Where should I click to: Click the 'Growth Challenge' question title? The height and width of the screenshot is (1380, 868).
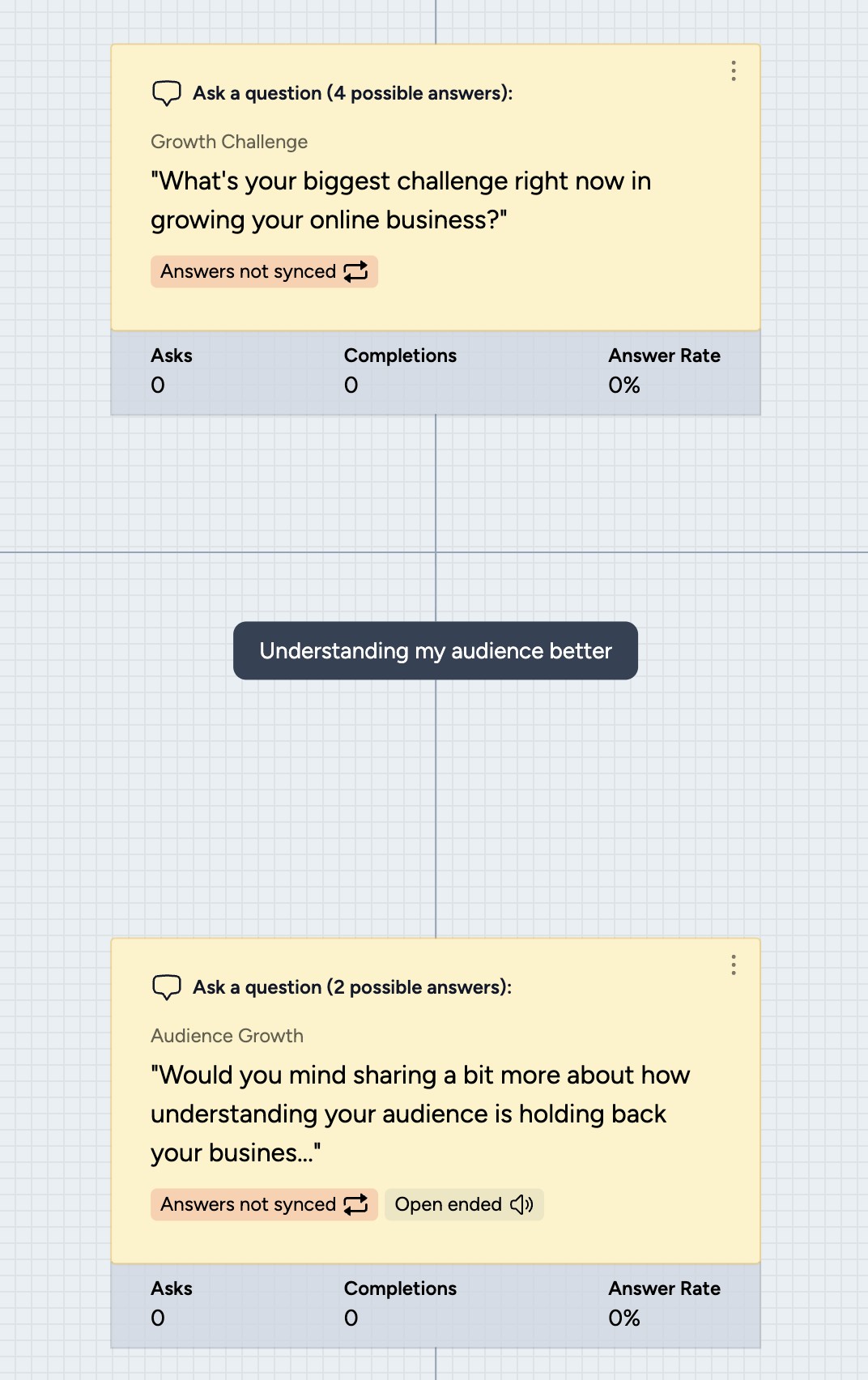point(229,142)
